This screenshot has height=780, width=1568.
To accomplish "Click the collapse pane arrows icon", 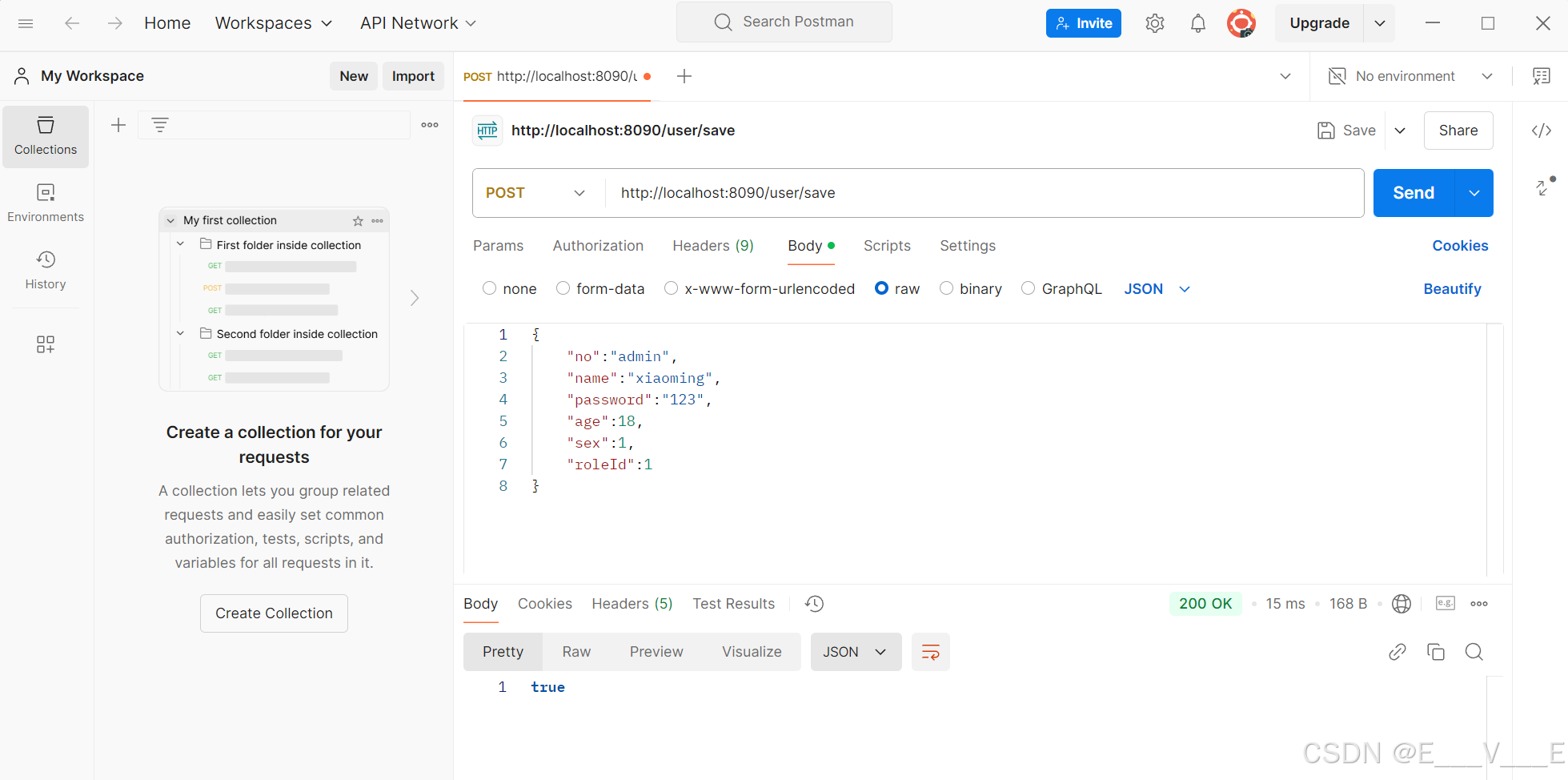I will point(1544,187).
